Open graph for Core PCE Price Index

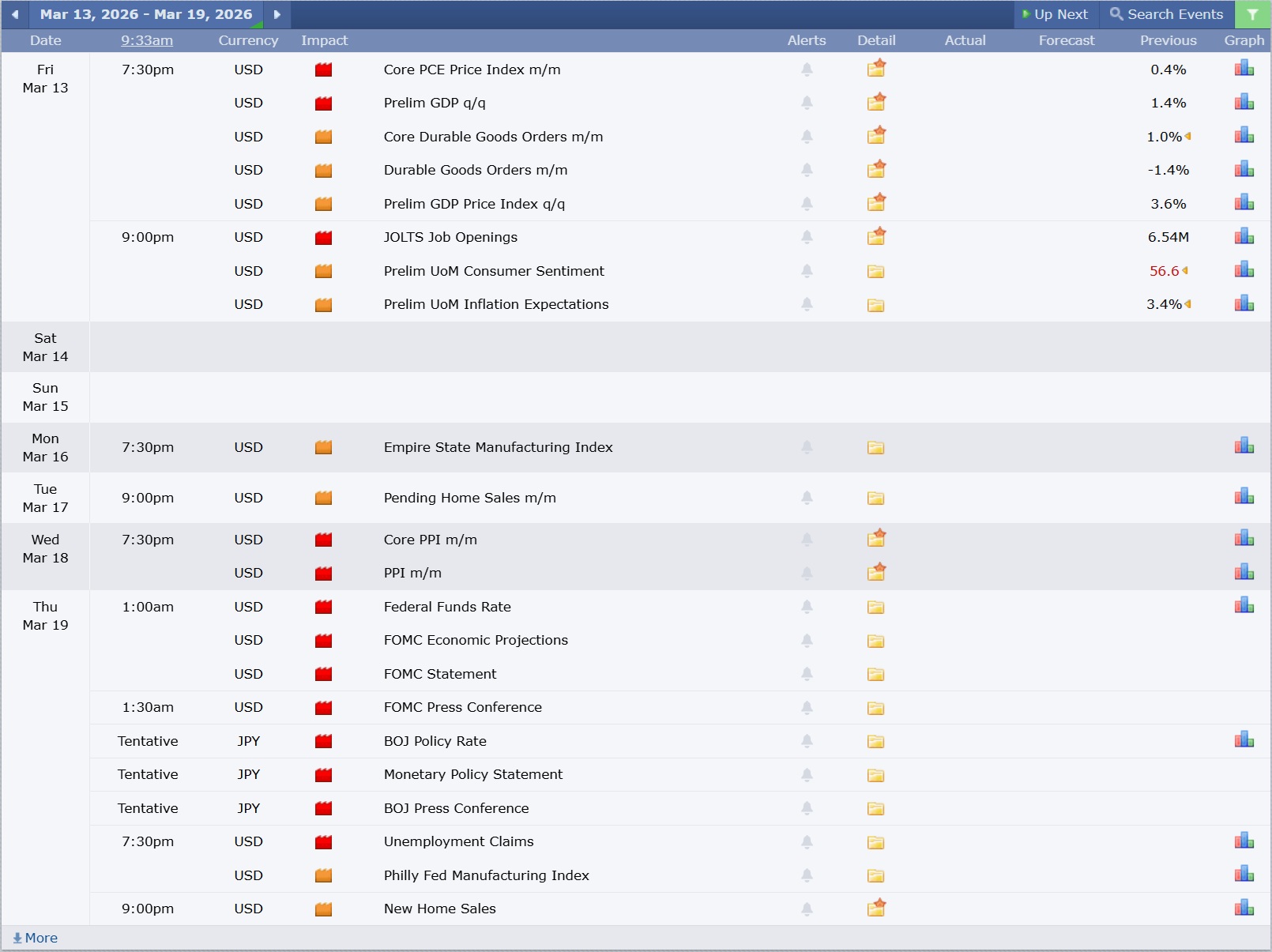[1244, 69]
